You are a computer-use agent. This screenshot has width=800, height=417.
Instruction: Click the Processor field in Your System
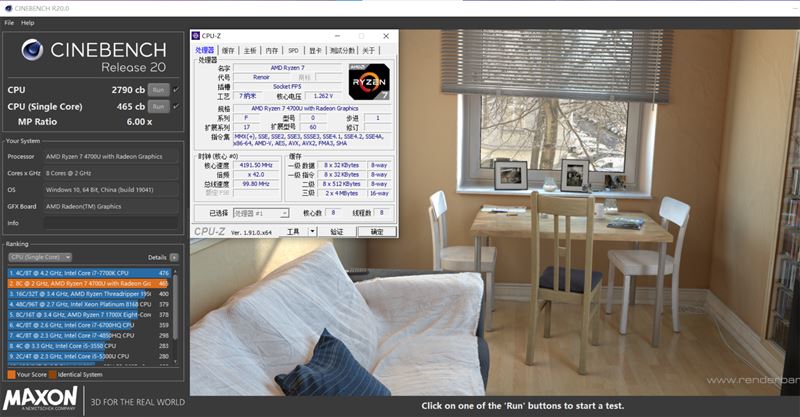click(111, 157)
